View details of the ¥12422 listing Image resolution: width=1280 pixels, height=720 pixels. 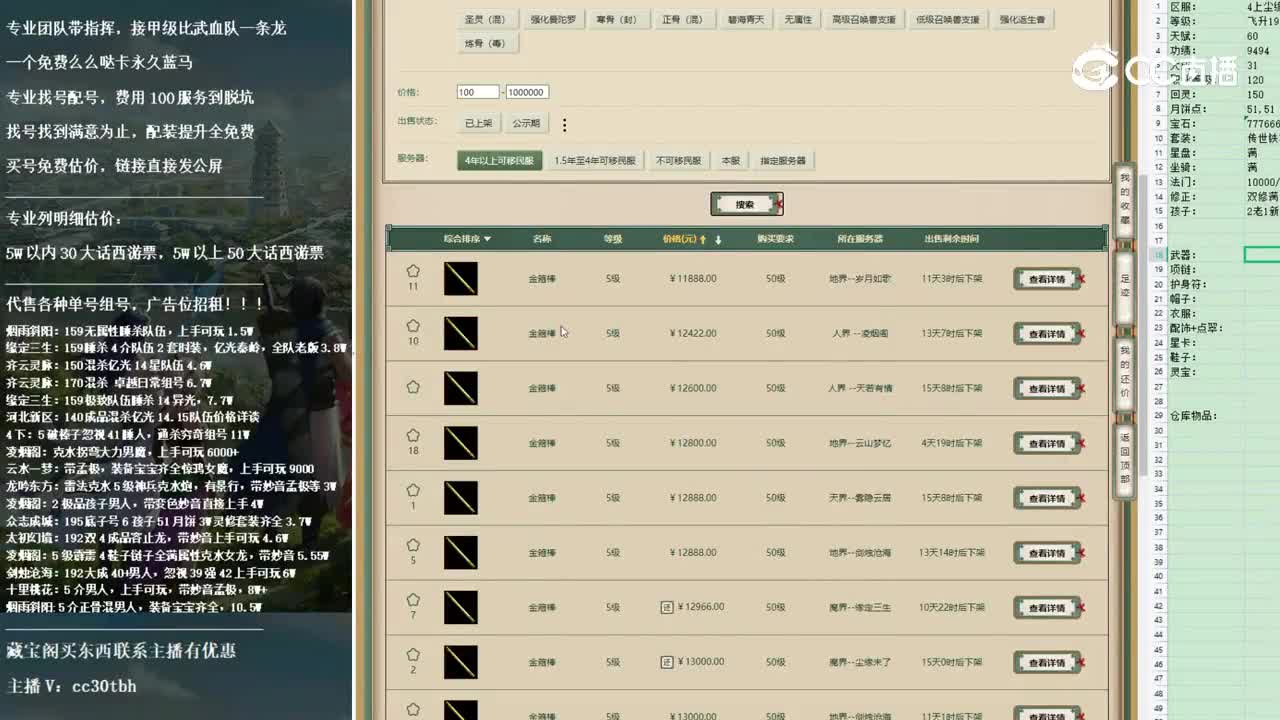click(x=1047, y=333)
